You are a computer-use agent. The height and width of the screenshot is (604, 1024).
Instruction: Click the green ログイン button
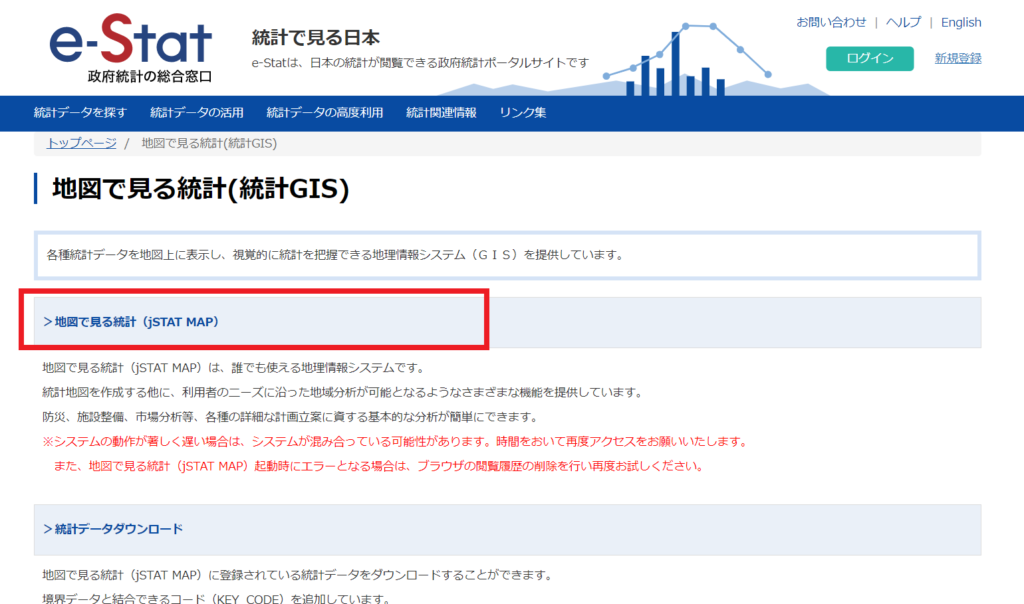(x=869, y=58)
